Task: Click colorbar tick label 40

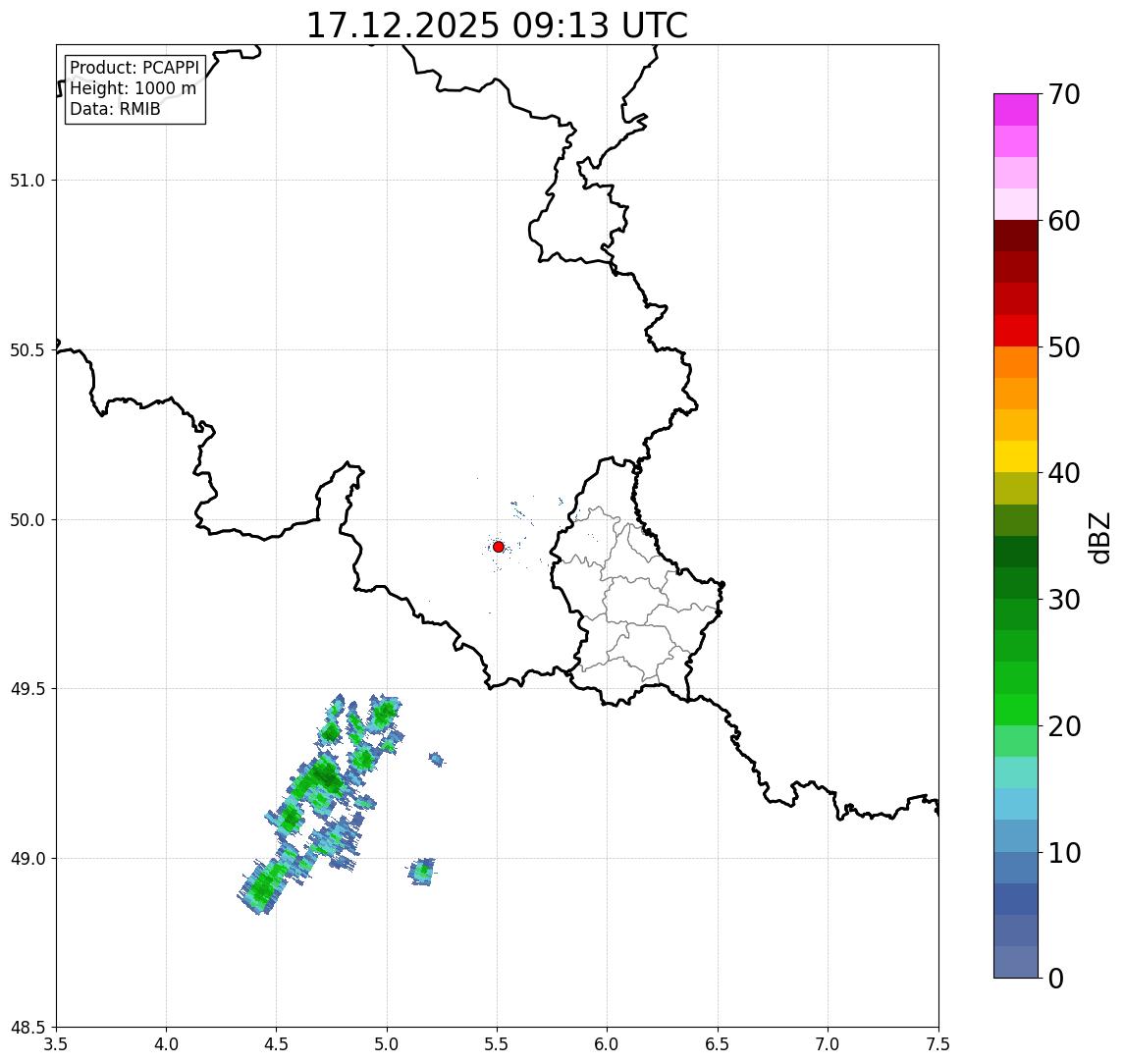Action: point(1064,473)
